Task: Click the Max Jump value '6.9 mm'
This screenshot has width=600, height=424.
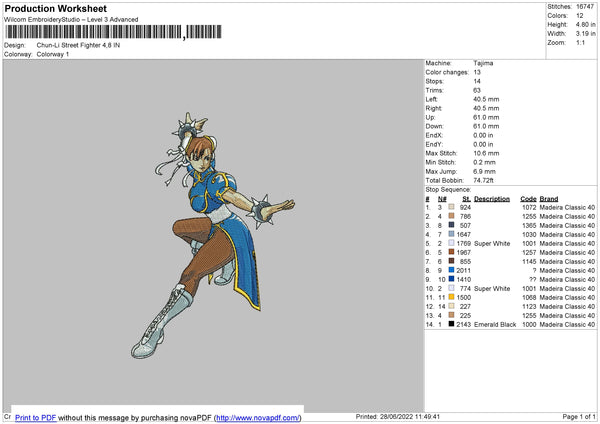Action: [x=484, y=171]
